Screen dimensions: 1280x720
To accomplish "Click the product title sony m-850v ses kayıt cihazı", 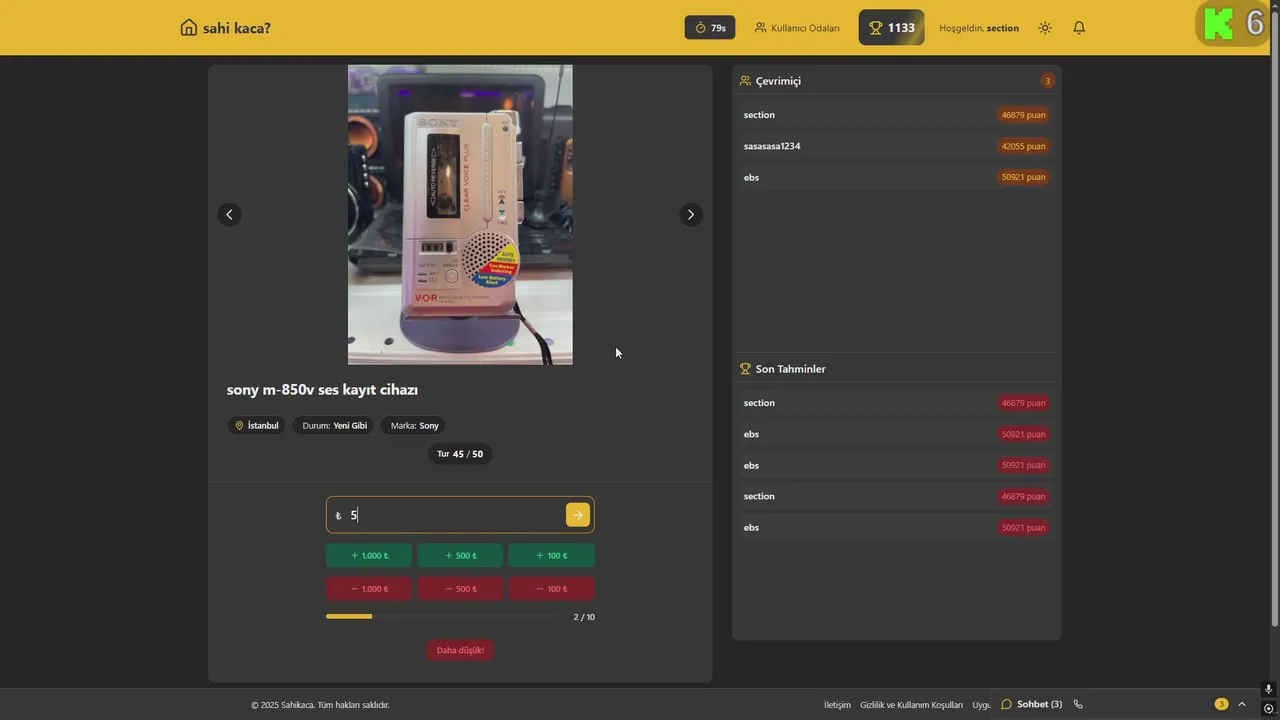I will click(322, 390).
